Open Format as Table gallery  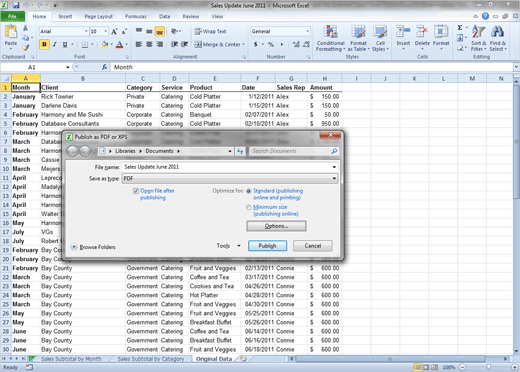[x=358, y=38]
